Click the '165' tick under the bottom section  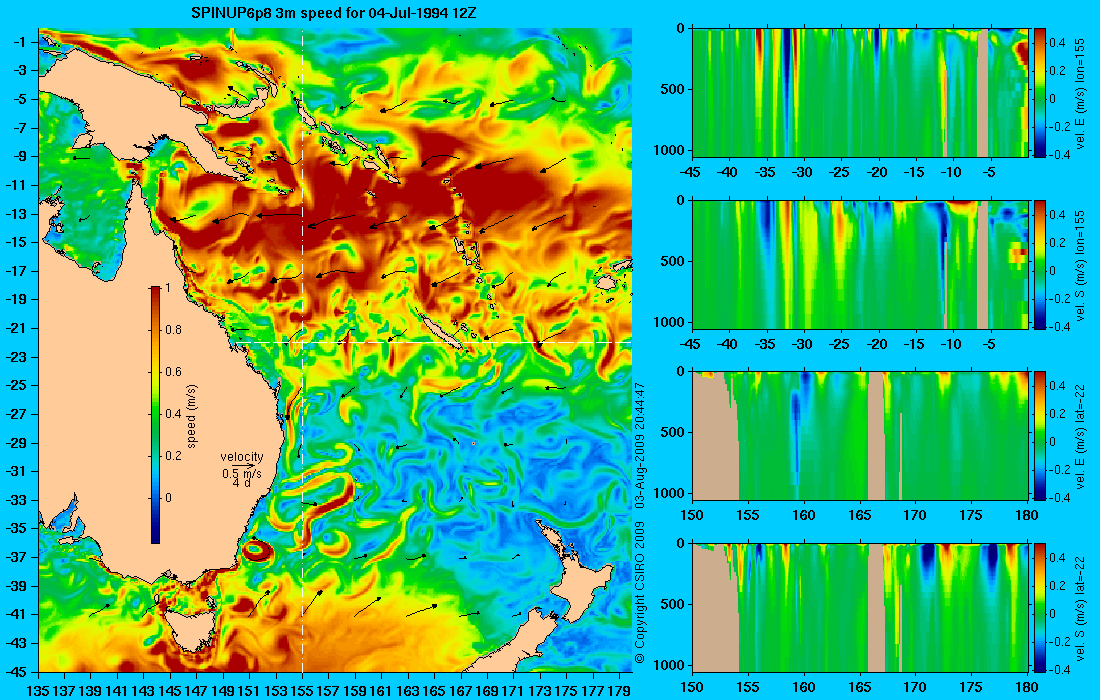tap(859, 687)
